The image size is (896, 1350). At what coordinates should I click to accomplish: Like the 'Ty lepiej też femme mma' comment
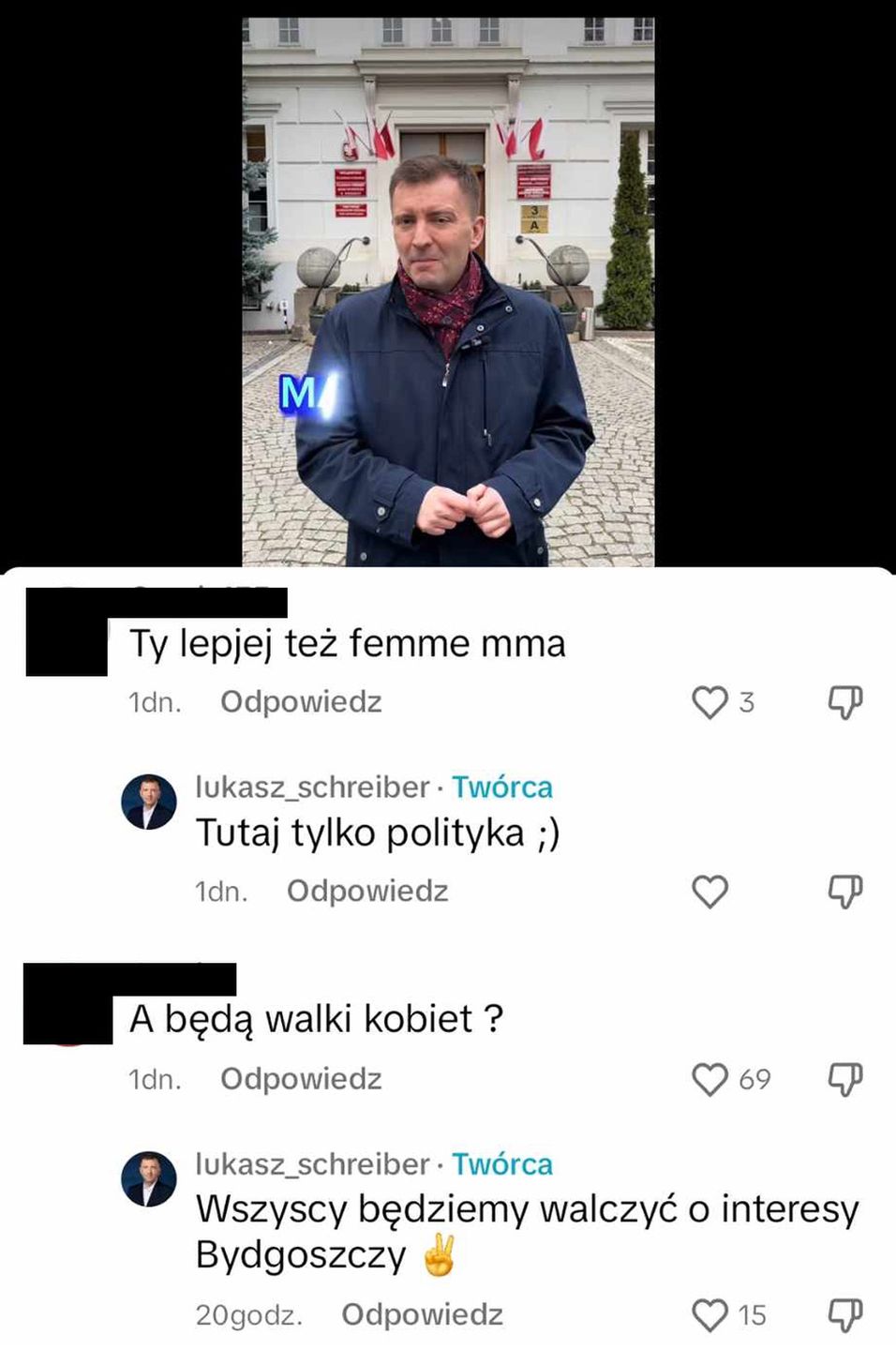(709, 702)
